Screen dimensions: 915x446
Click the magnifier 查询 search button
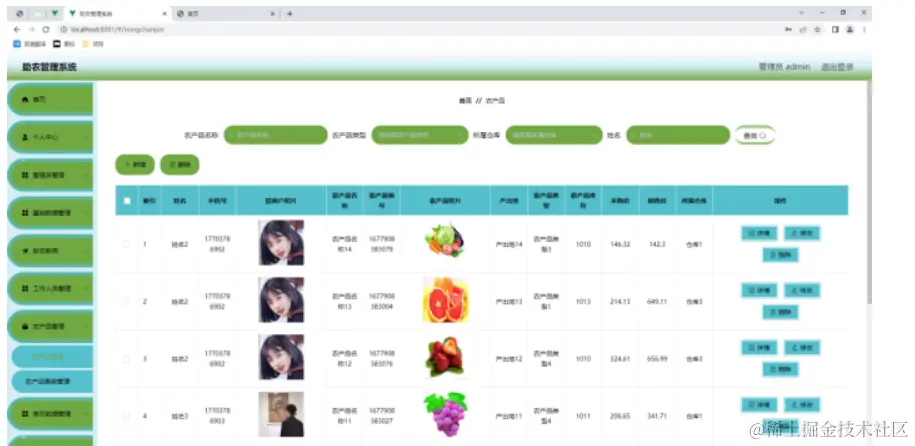click(x=755, y=135)
